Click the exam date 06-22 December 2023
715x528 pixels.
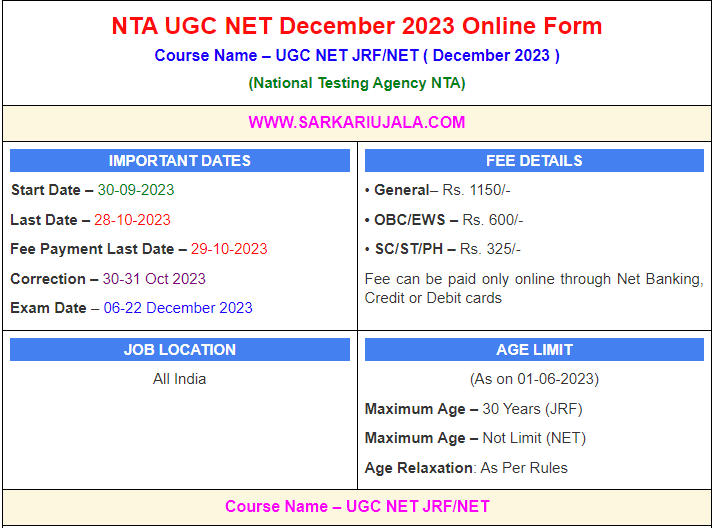[178, 308]
